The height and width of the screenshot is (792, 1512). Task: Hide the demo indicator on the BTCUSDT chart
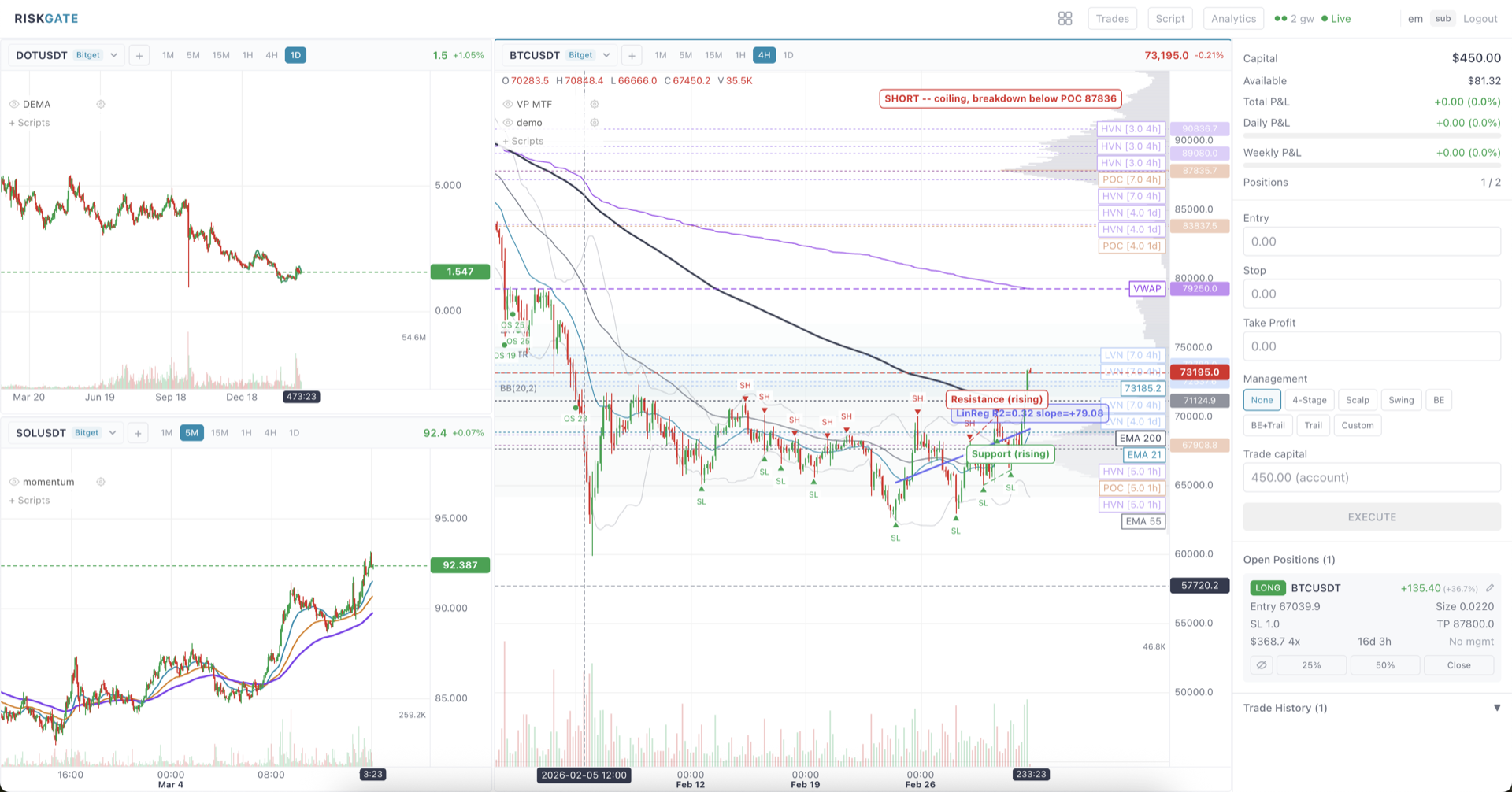pos(508,123)
